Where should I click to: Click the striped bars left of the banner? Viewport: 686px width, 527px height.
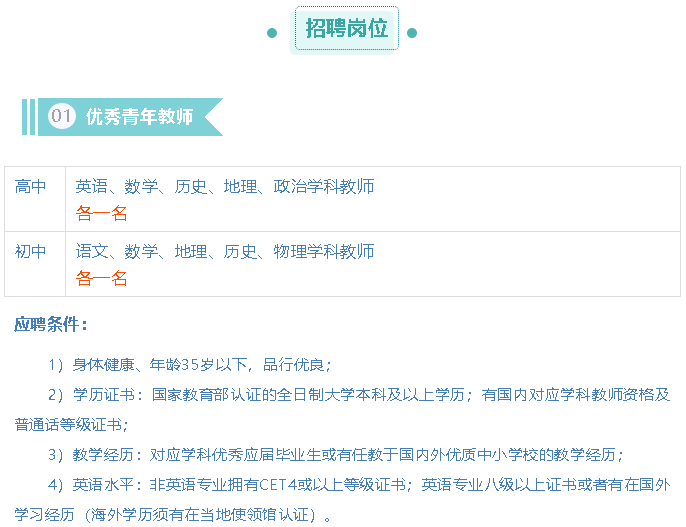(x=28, y=117)
